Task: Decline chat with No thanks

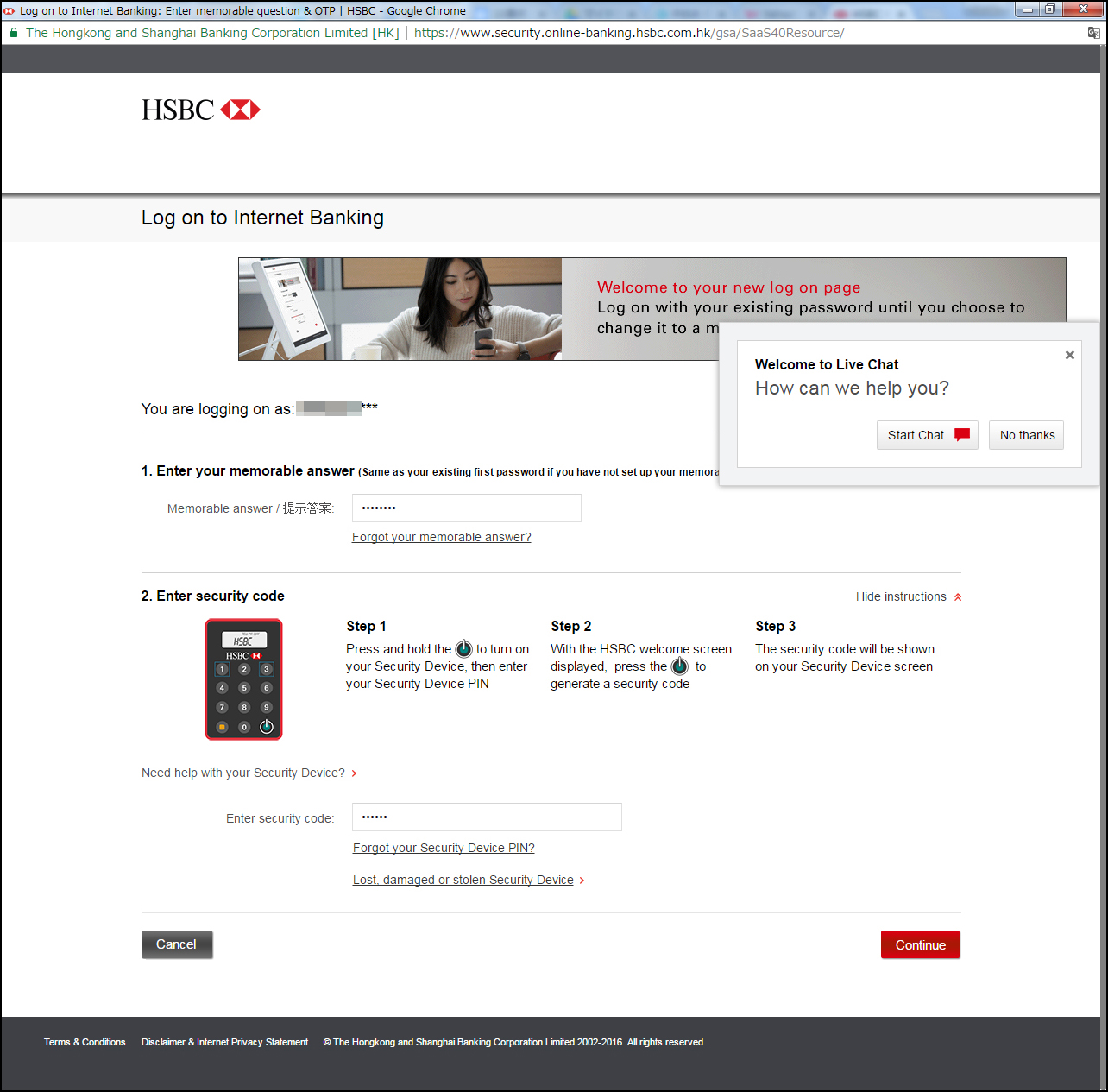Action: [x=1027, y=435]
